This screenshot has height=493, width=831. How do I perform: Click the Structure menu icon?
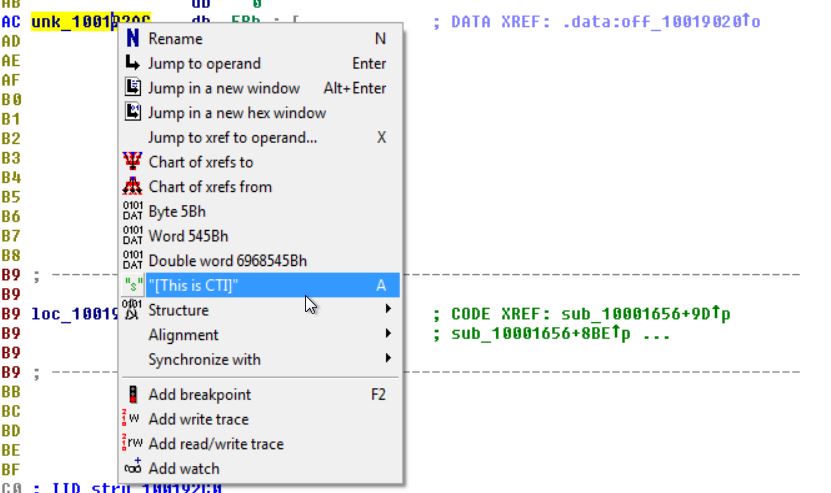point(132,310)
